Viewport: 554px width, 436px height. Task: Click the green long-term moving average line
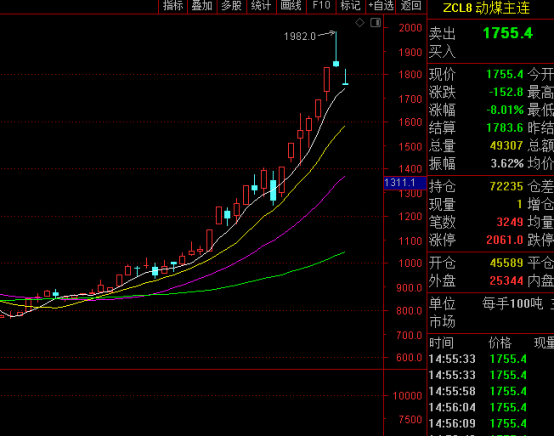pyautogui.click(x=283, y=275)
